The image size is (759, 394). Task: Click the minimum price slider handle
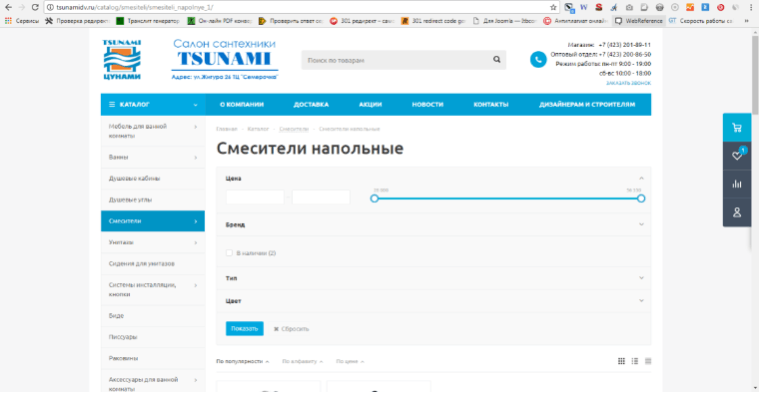click(x=374, y=198)
